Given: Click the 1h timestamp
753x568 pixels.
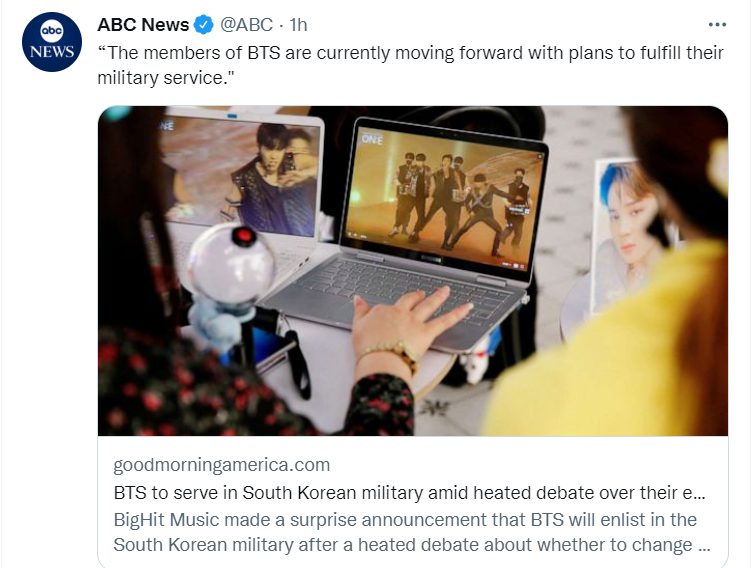Looking at the screenshot, I should click(298, 24).
